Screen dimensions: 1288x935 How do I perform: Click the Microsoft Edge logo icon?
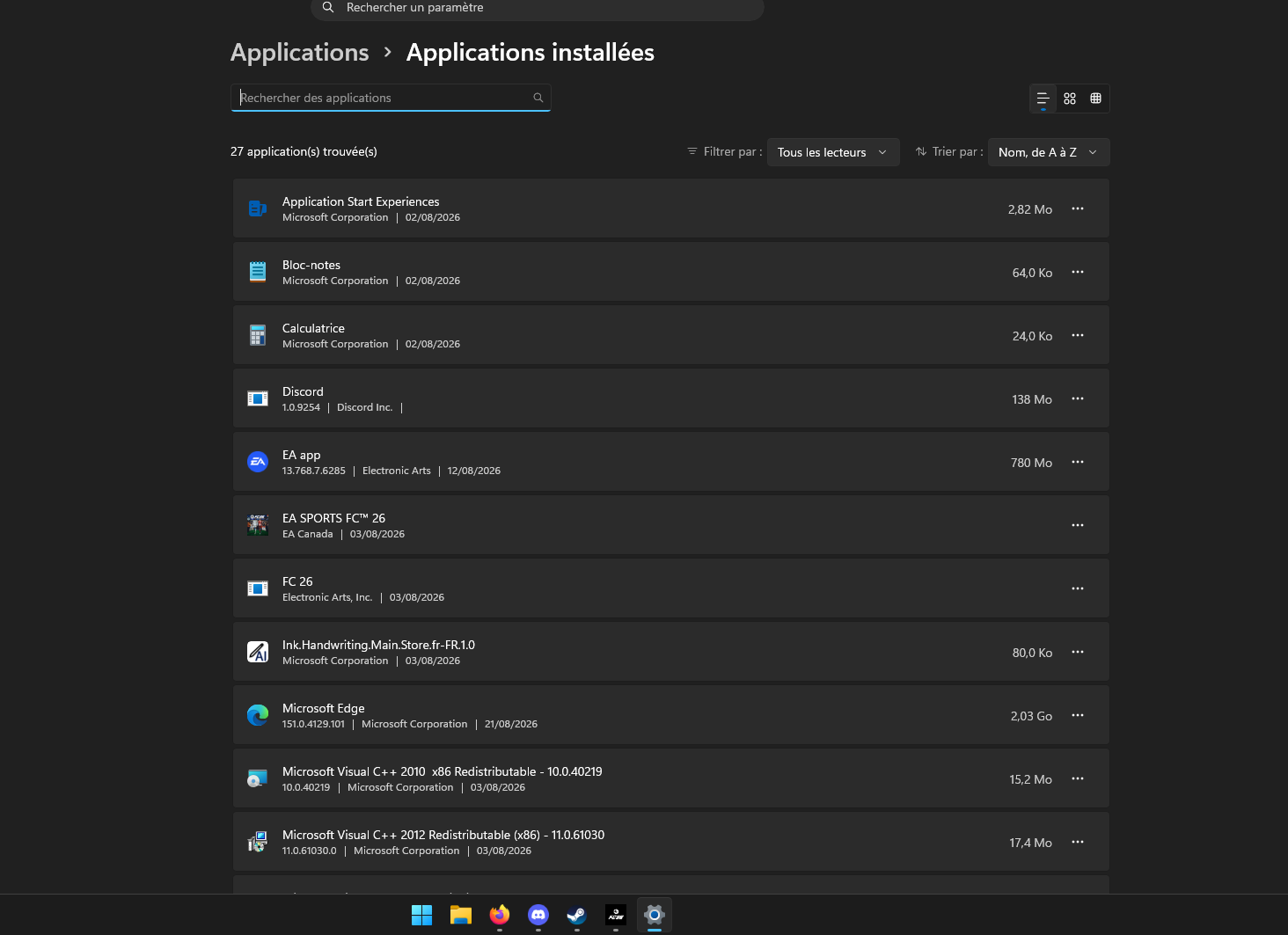(258, 715)
